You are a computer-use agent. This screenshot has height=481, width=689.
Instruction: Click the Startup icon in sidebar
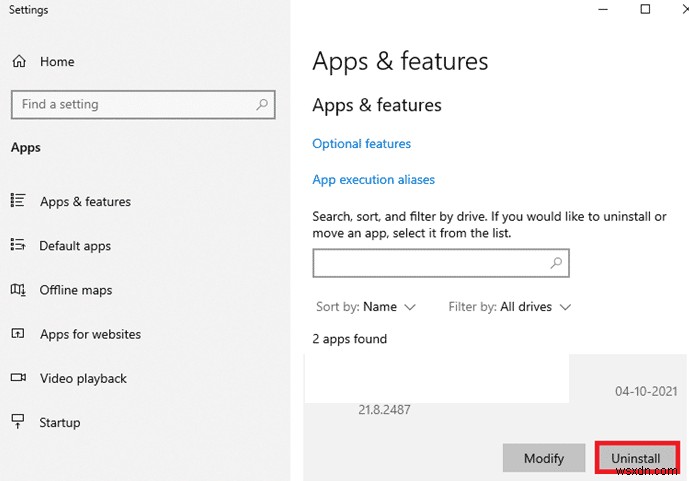pos(18,422)
